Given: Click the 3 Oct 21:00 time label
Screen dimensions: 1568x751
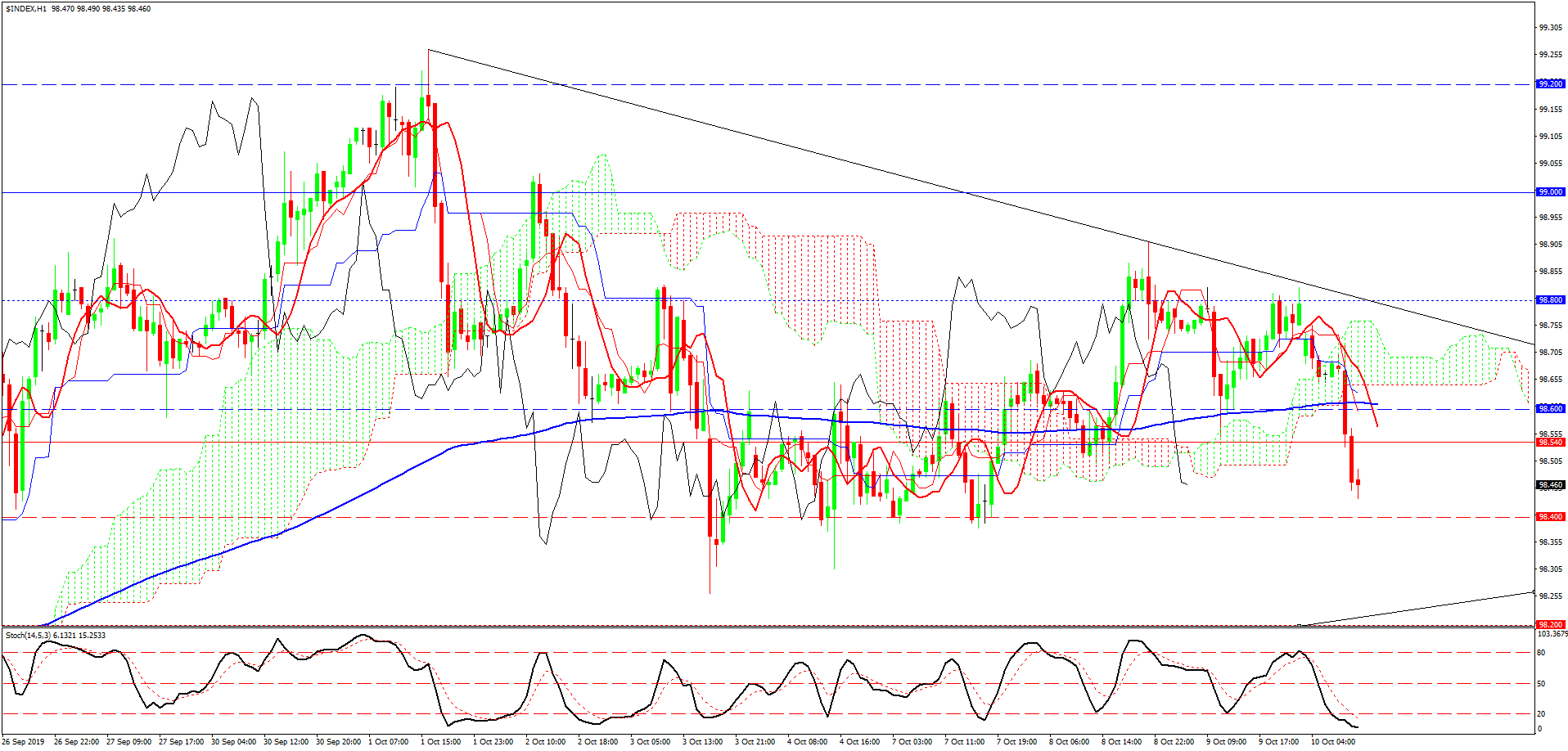Looking at the screenshot, I should coord(755,742).
